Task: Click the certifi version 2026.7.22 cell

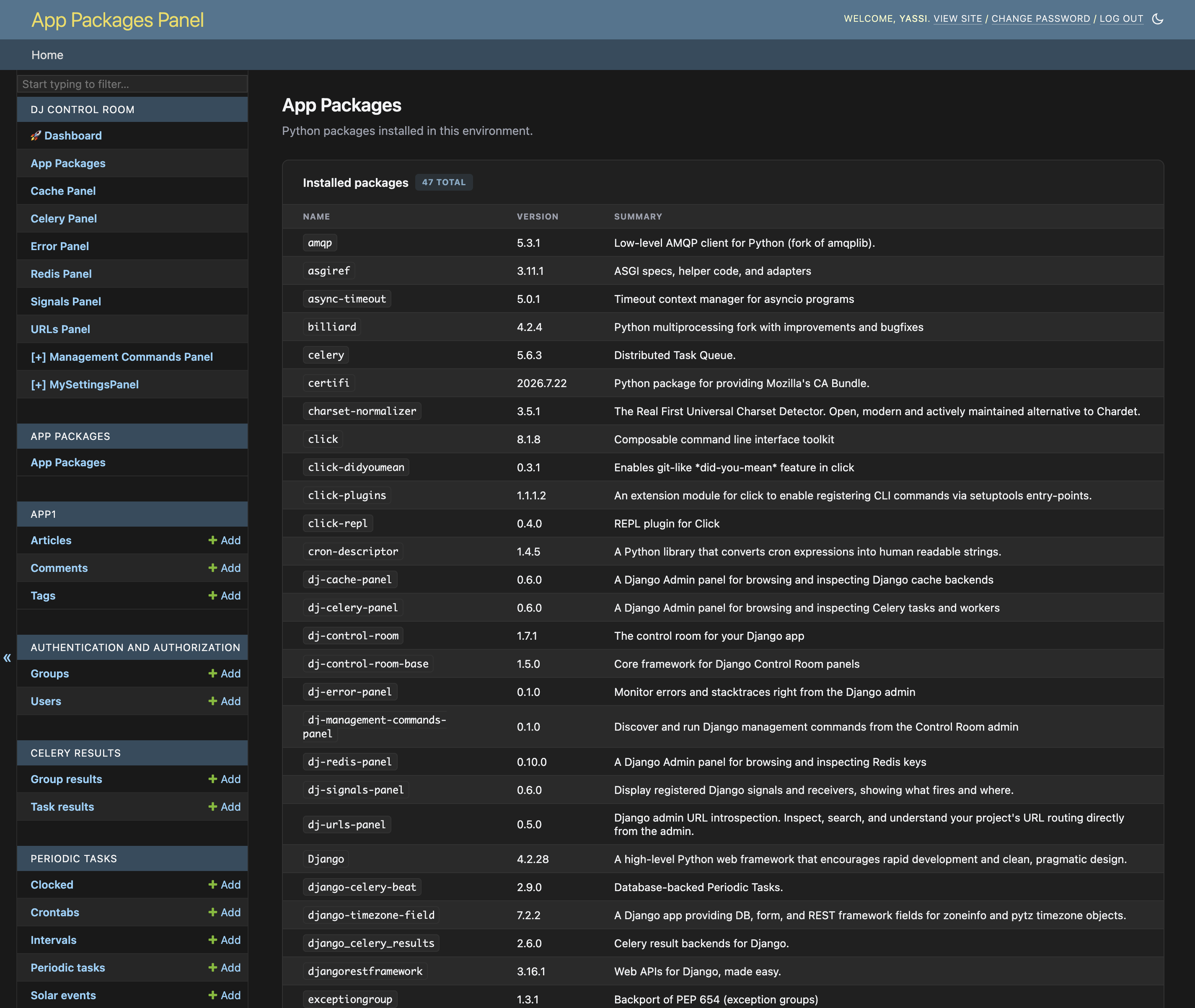Action: [542, 383]
